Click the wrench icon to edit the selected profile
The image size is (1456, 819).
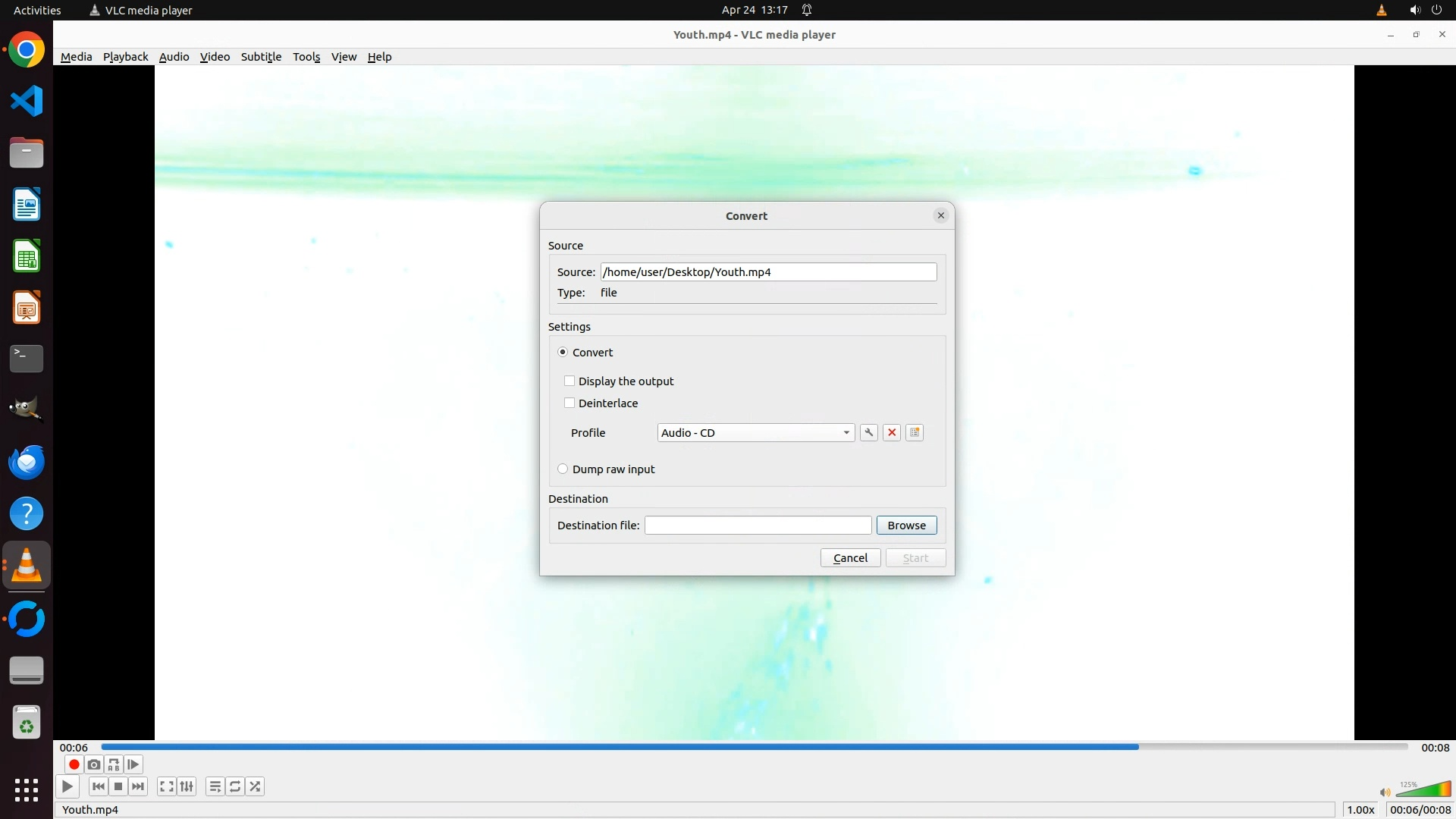coord(869,433)
